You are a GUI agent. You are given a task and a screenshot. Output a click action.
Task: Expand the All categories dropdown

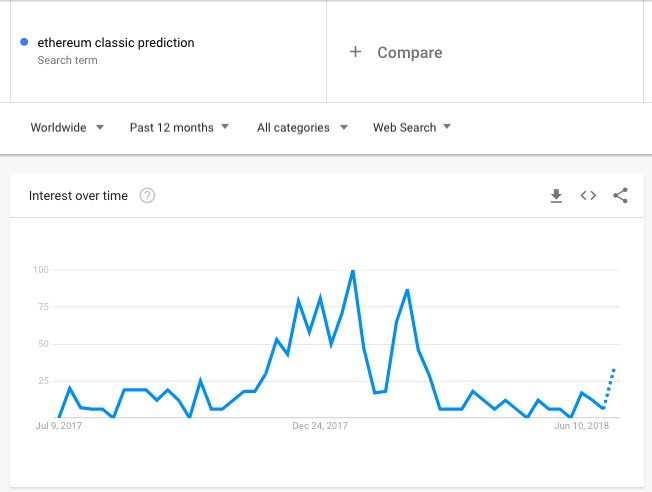coord(302,127)
